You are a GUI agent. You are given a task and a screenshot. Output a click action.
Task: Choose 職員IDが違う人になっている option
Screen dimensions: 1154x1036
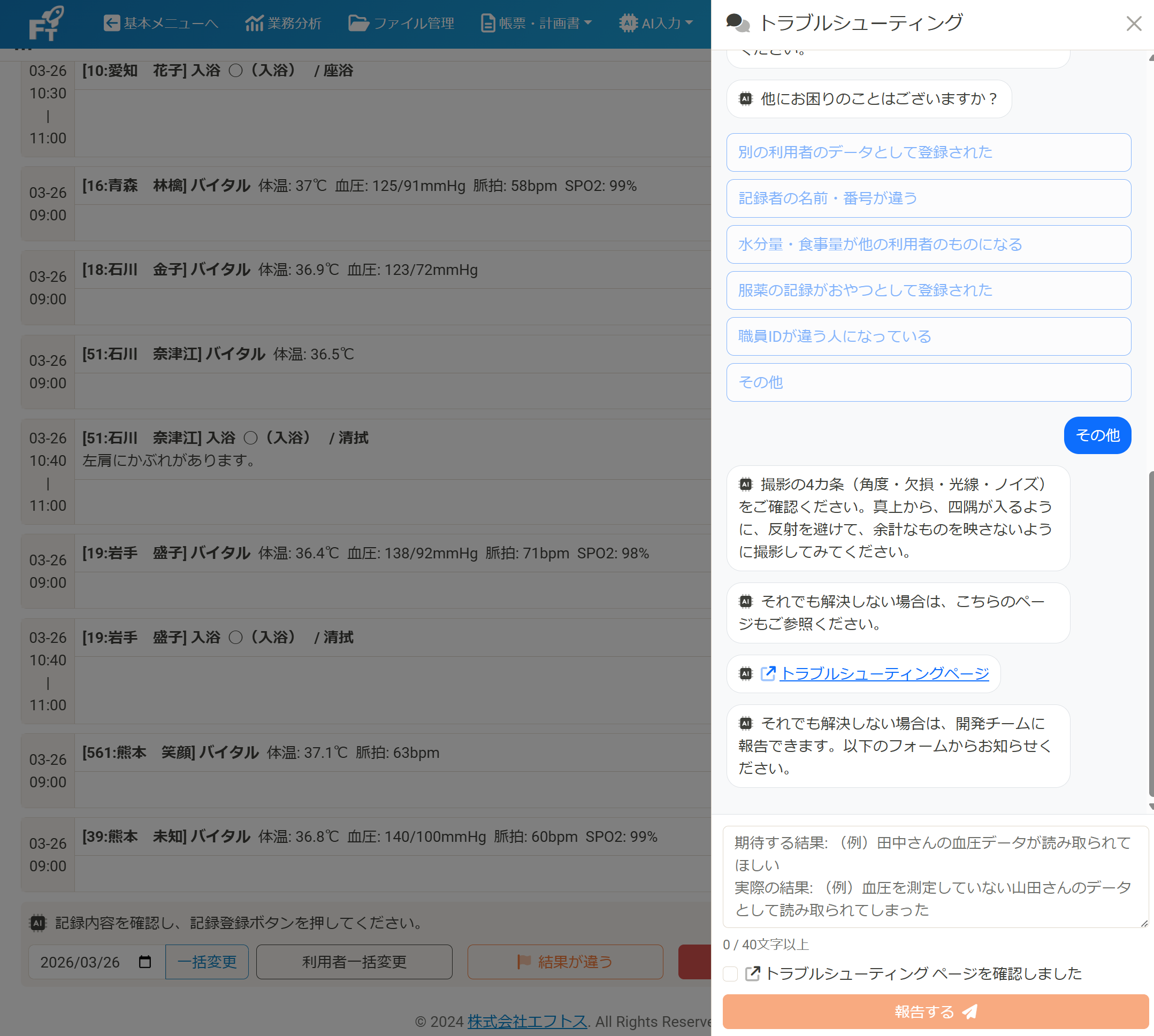coord(928,336)
